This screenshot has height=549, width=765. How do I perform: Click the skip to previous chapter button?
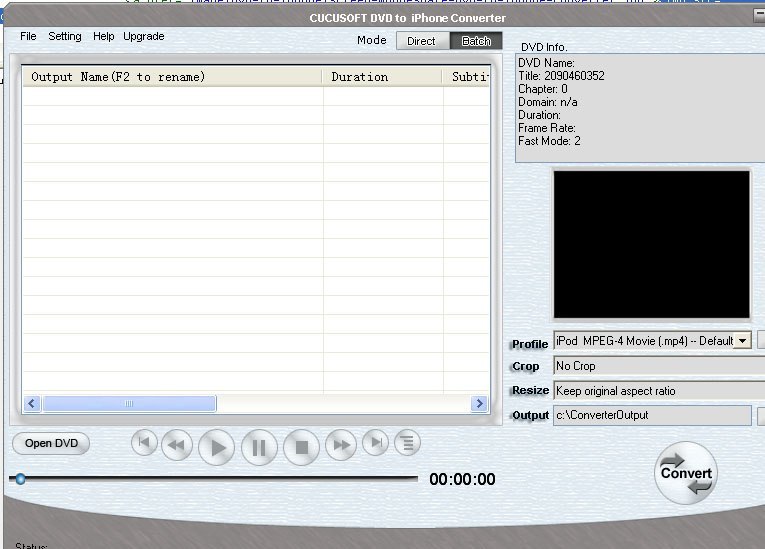[144, 443]
